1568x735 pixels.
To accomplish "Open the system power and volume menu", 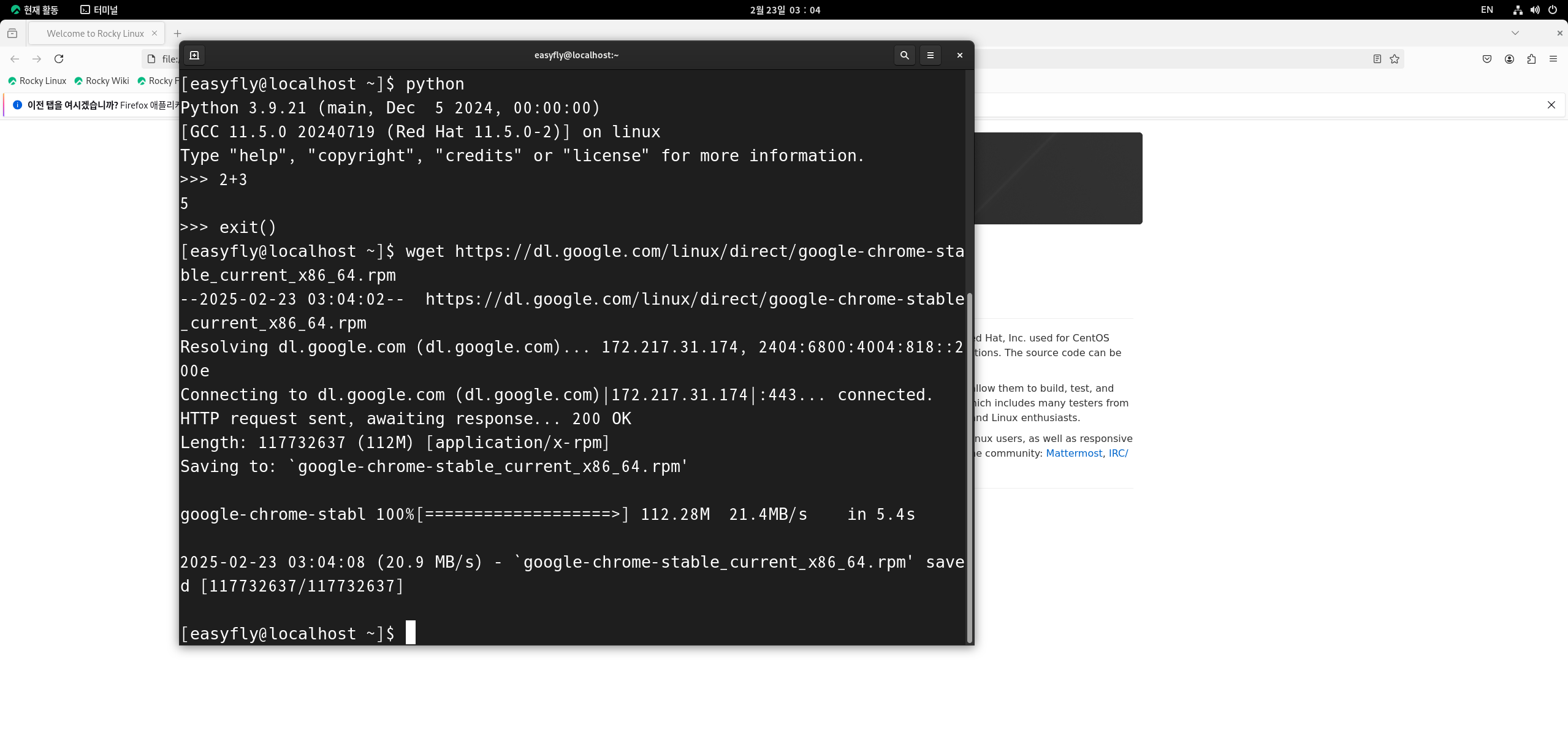I will (1535, 10).
